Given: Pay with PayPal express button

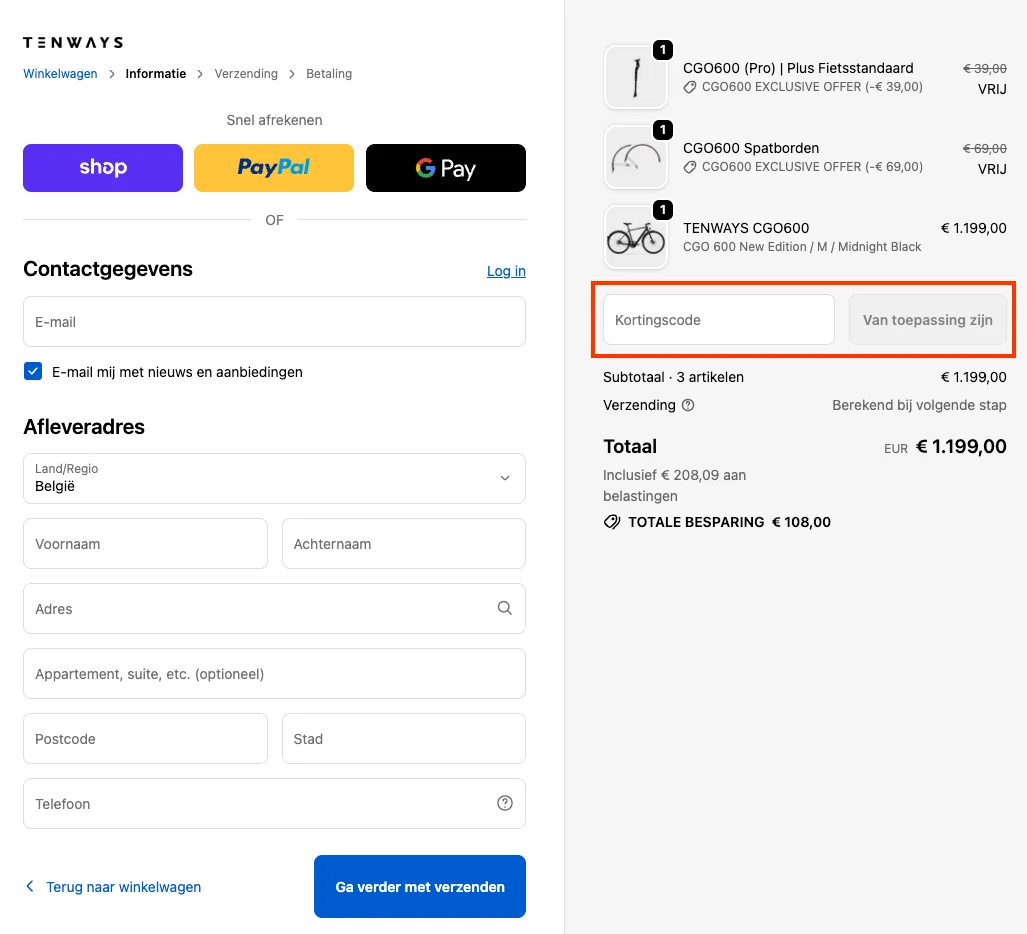Looking at the screenshot, I should 274,168.
